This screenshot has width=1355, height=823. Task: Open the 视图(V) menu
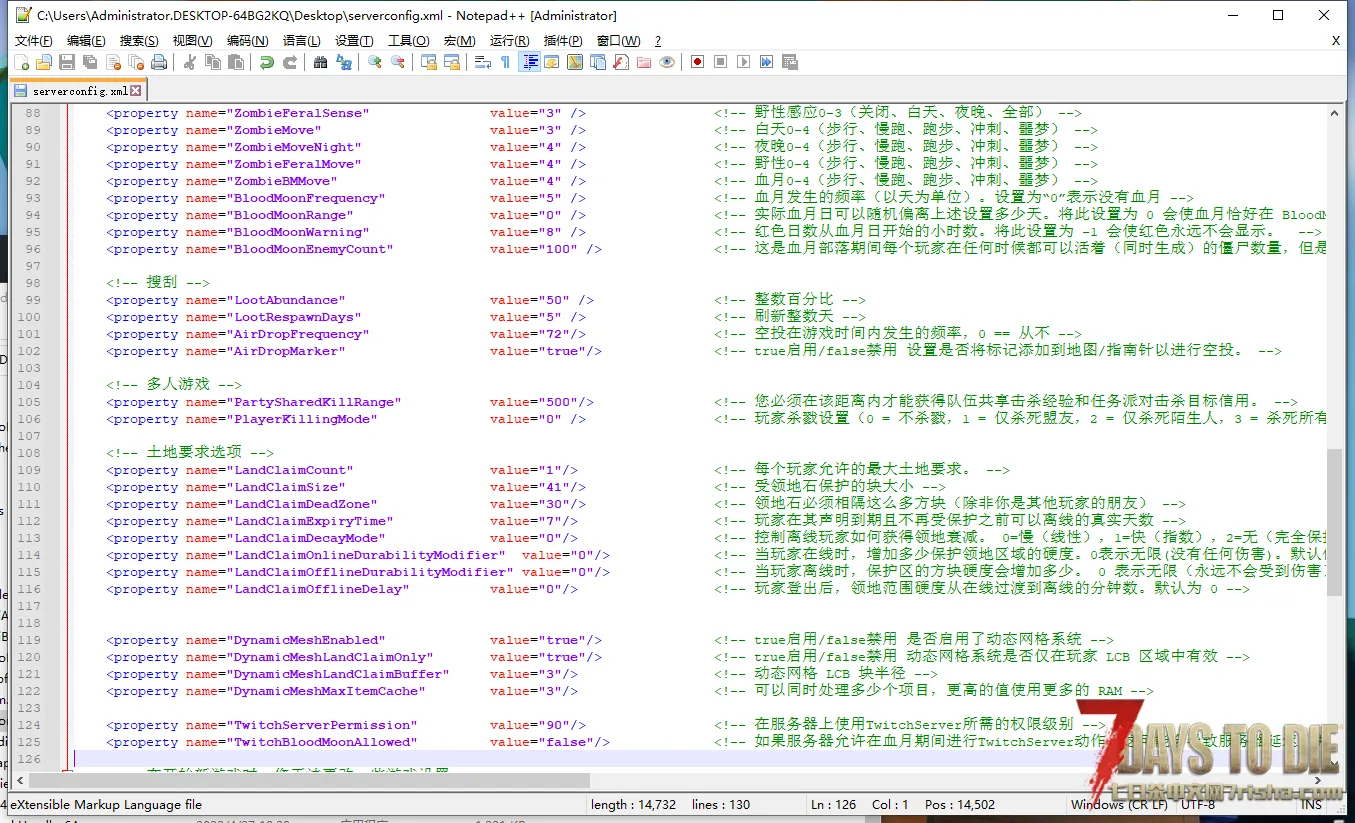[192, 41]
